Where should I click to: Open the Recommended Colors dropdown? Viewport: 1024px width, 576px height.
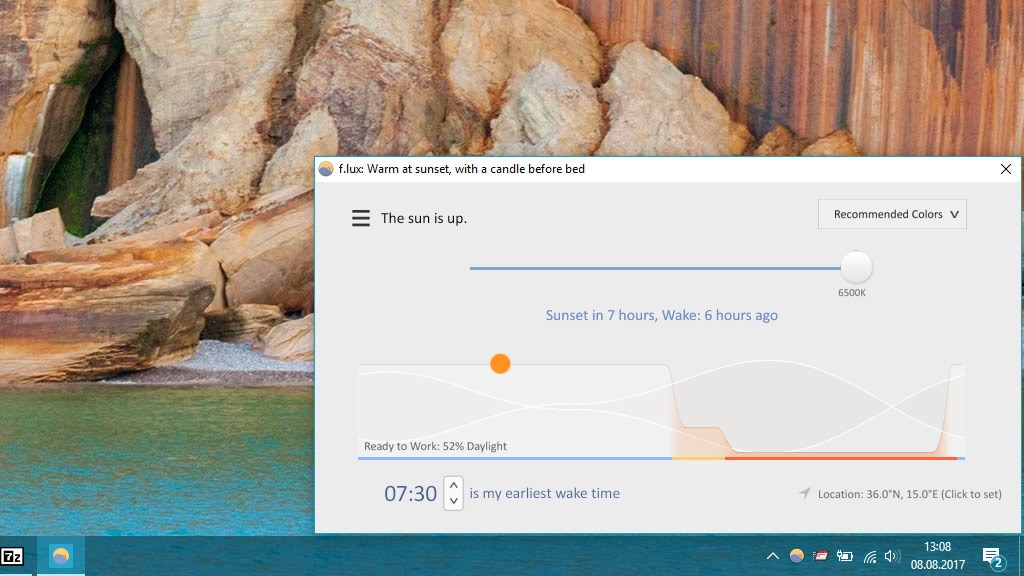click(x=892, y=214)
